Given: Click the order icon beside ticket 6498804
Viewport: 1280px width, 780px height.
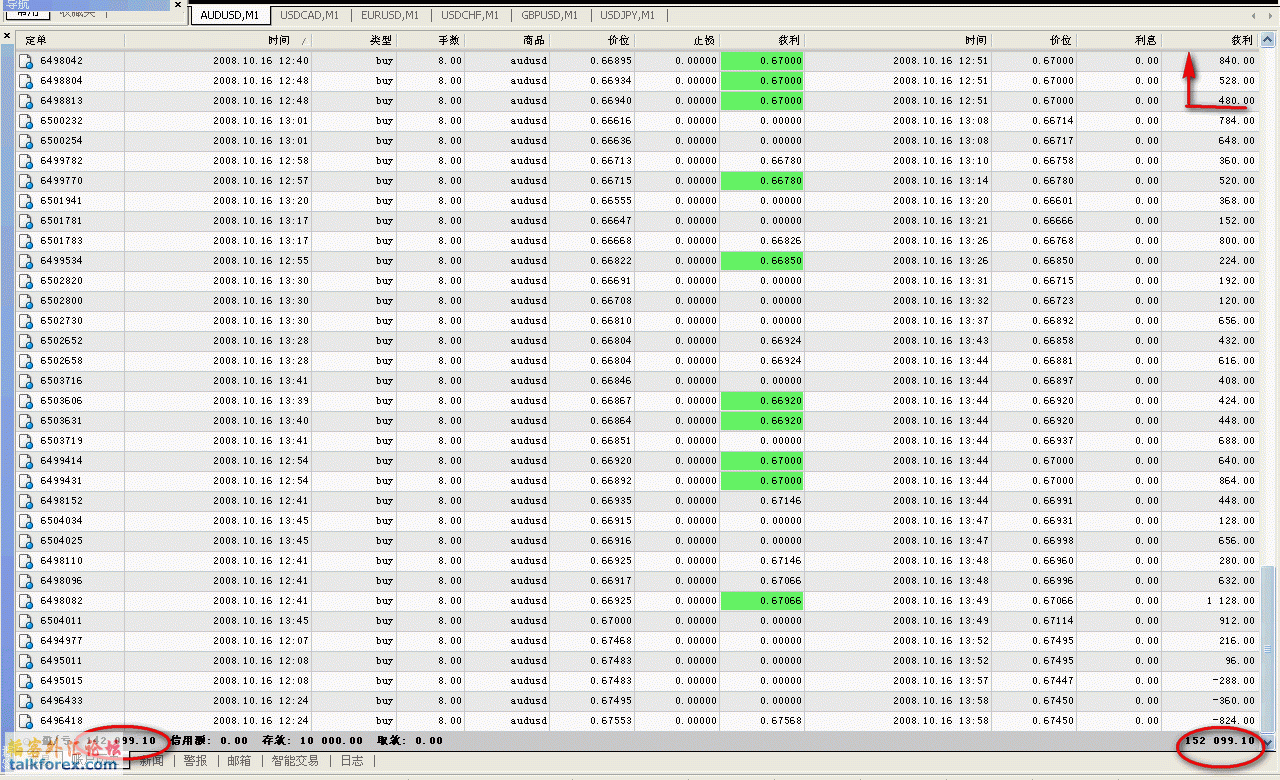Looking at the screenshot, I should pos(27,81).
